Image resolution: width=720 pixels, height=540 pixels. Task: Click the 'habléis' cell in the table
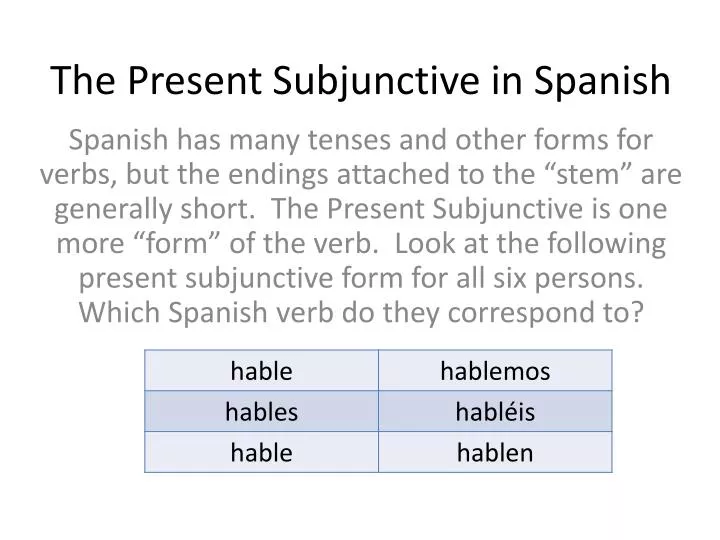[495, 411]
